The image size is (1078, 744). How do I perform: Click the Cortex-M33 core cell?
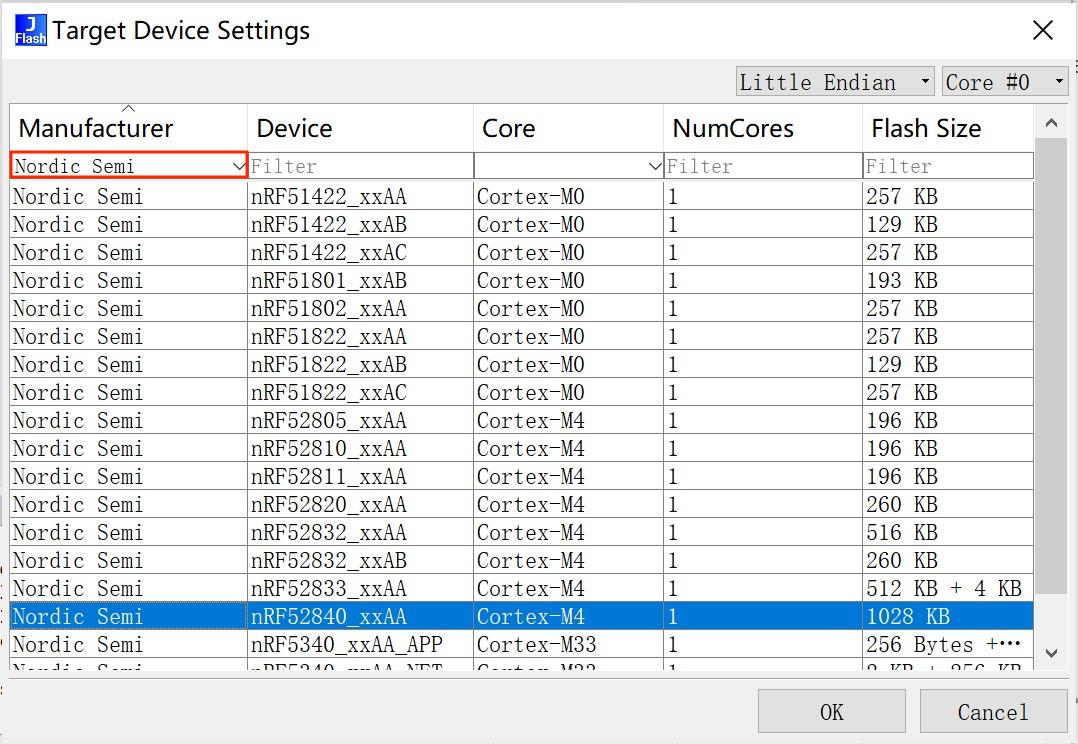click(x=569, y=644)
